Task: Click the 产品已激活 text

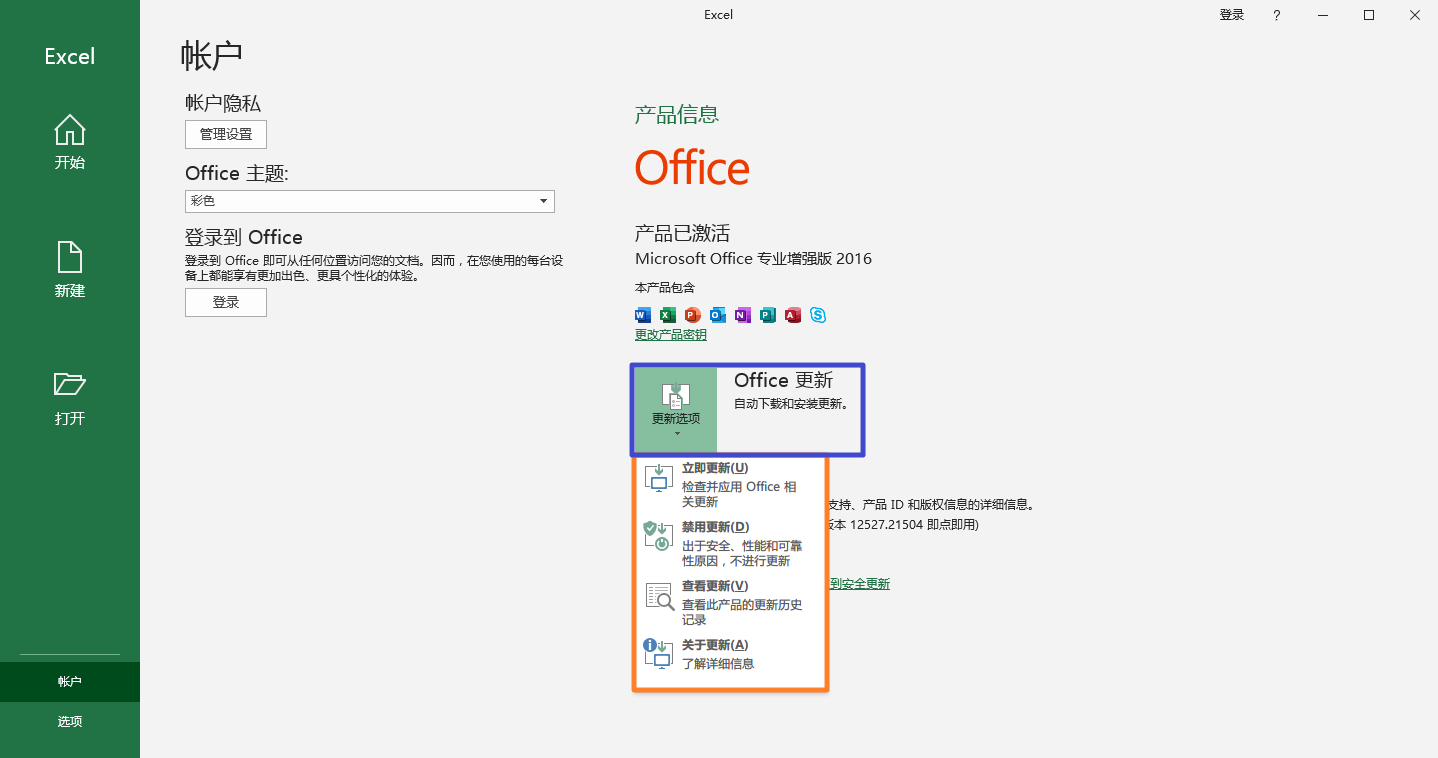Action: pyautogui.click(x=682, y=234)
